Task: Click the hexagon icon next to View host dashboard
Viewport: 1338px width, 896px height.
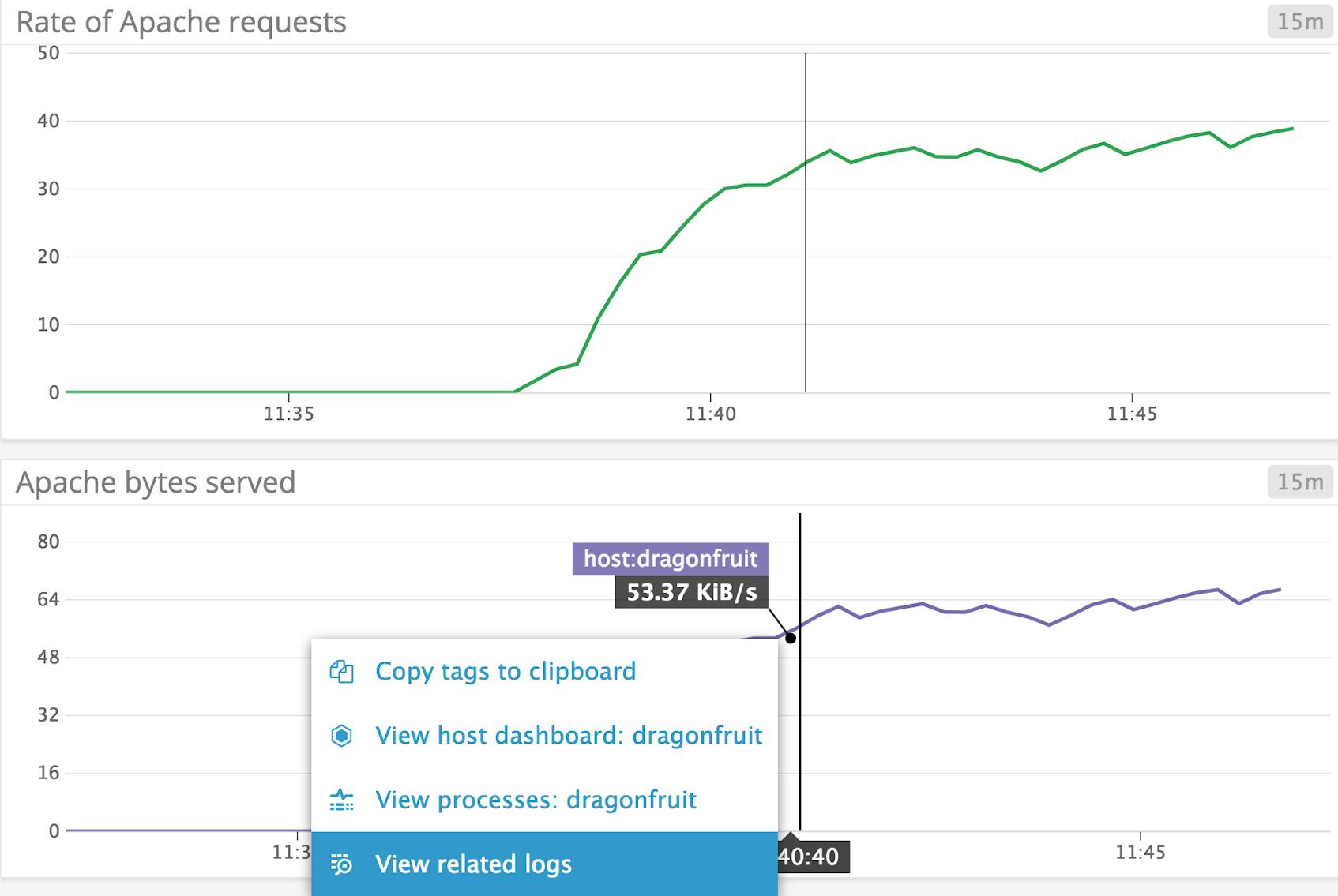Action: (341, 736)
